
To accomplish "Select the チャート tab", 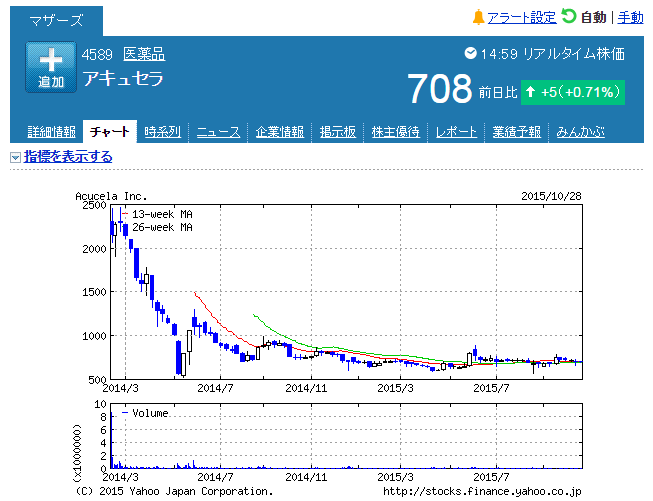I will [110, 132].
